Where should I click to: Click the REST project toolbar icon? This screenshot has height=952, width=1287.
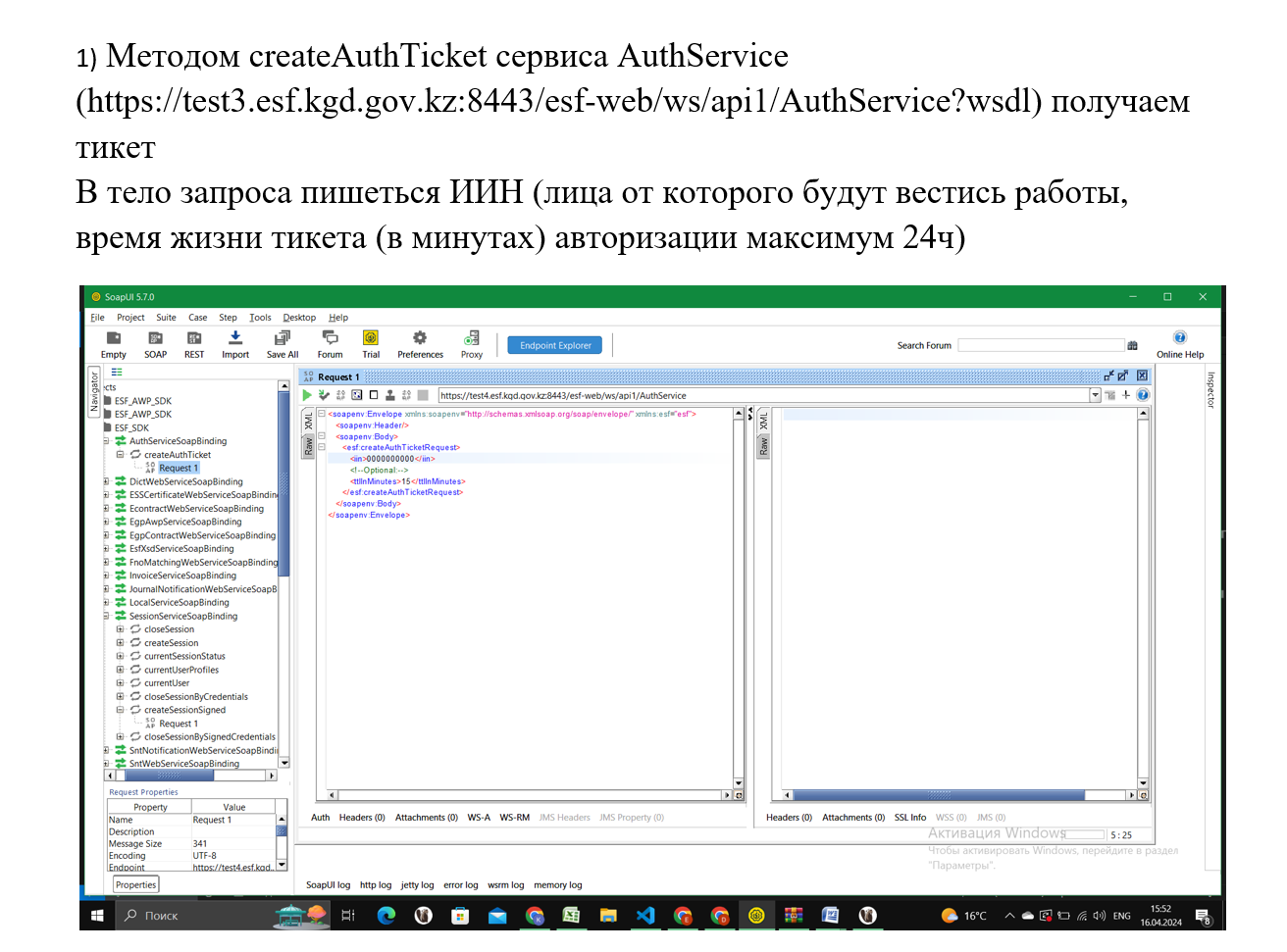[194, 338]
